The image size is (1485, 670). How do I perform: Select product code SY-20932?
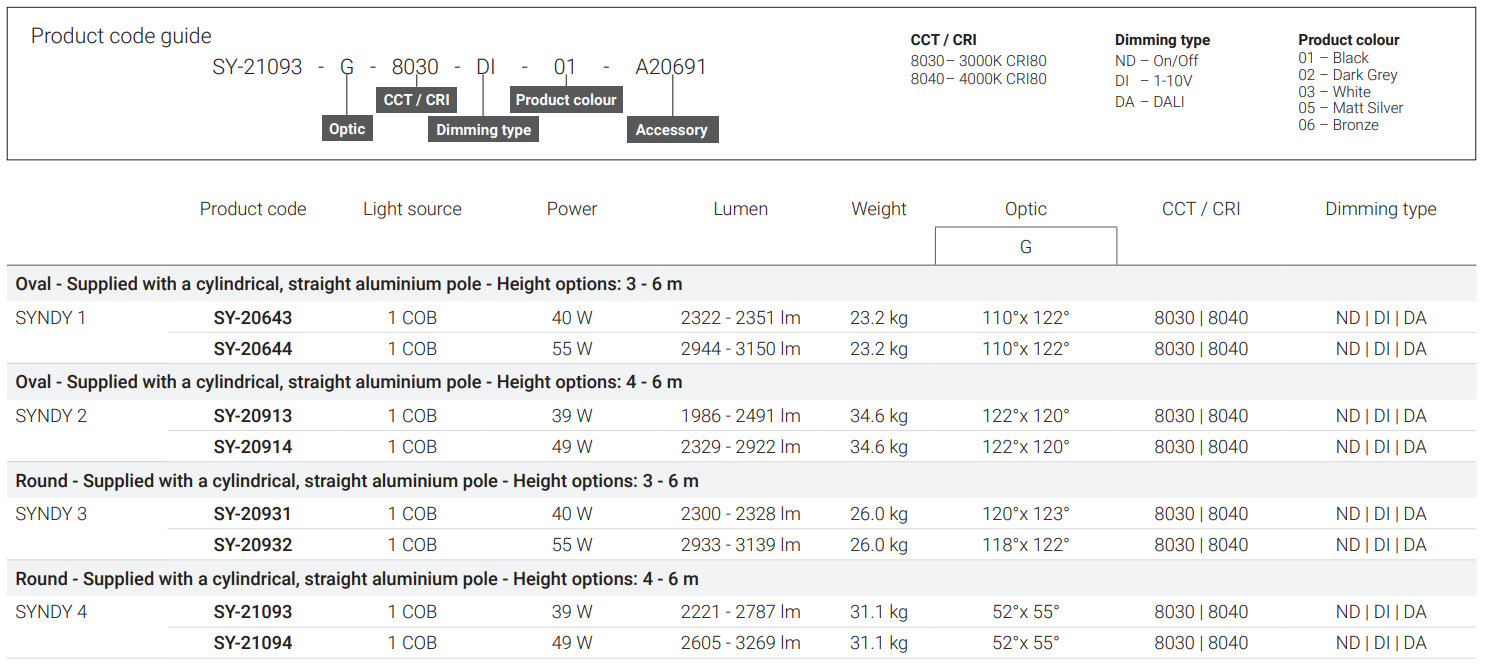[253, 545]
